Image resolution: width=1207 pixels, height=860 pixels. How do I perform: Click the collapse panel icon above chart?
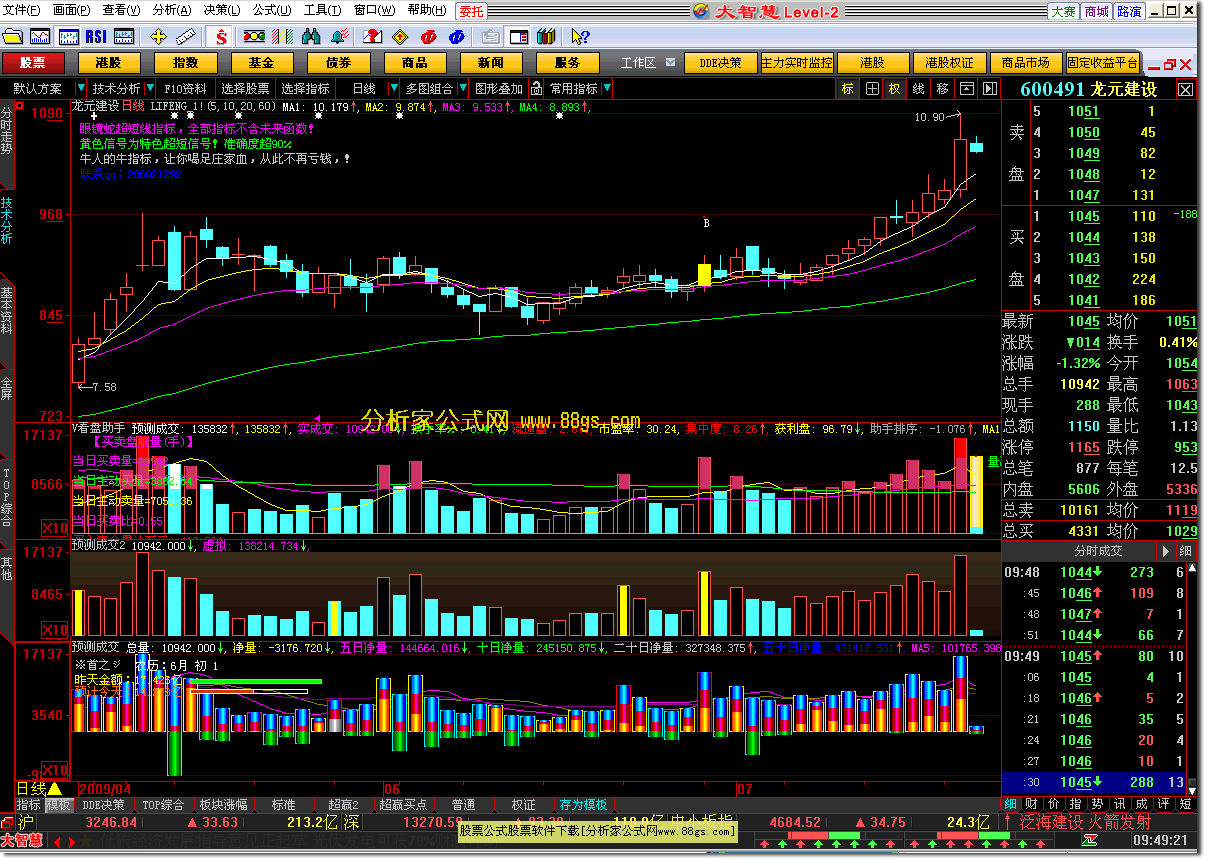[x=967, y=88]
